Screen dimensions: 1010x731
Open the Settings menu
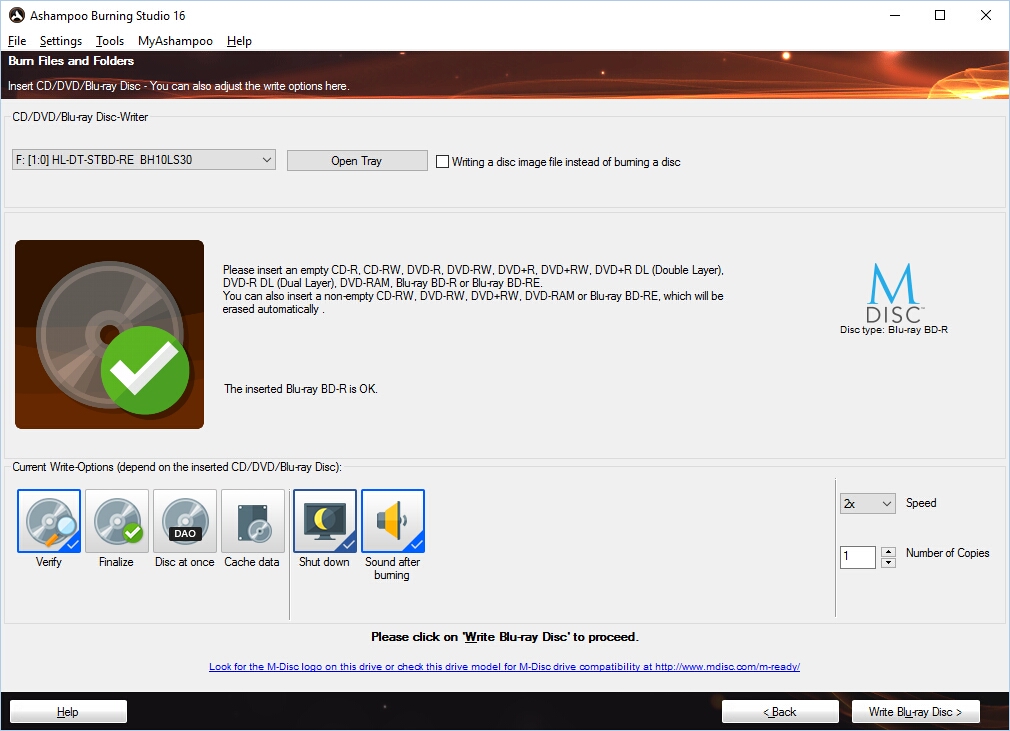click(x=61, y=41)
